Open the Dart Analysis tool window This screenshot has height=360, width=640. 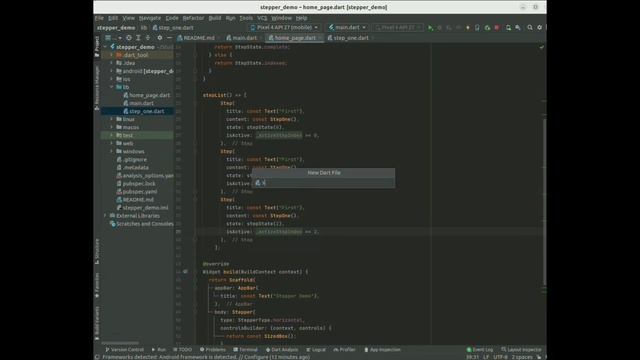pos(282,350)
